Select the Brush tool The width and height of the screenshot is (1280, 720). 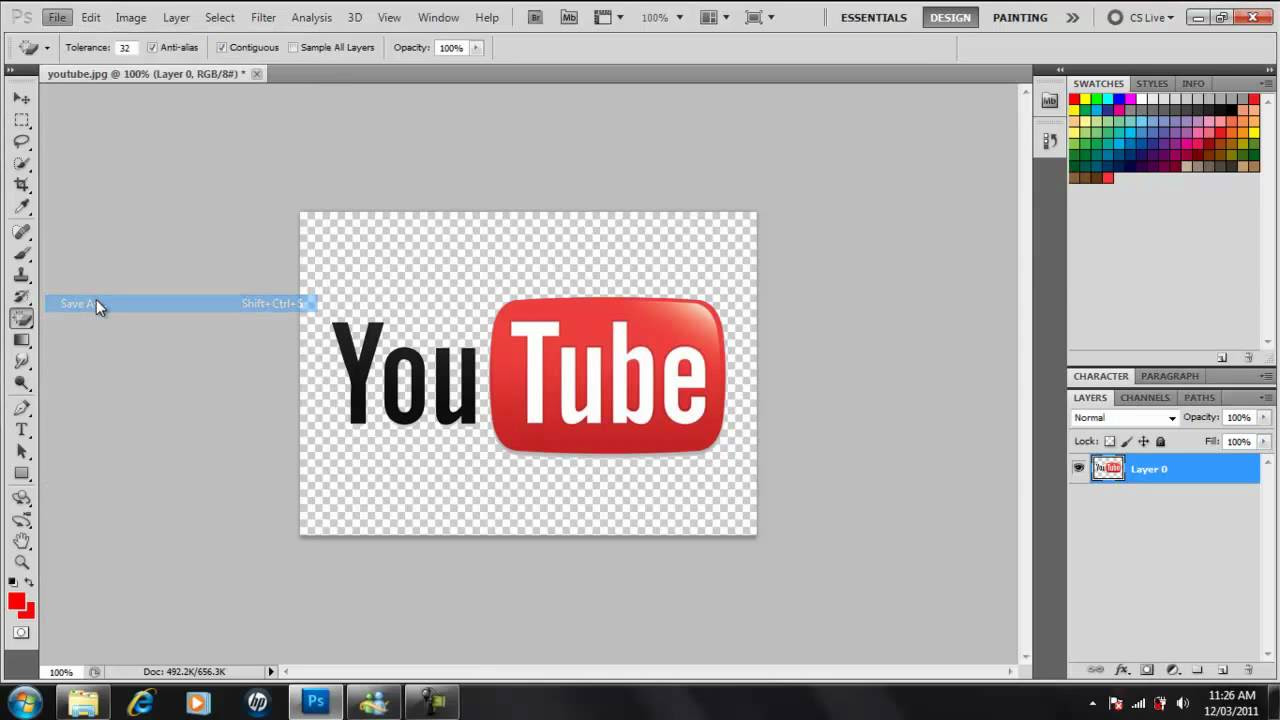pyautogui.click(x=22, y=252)
